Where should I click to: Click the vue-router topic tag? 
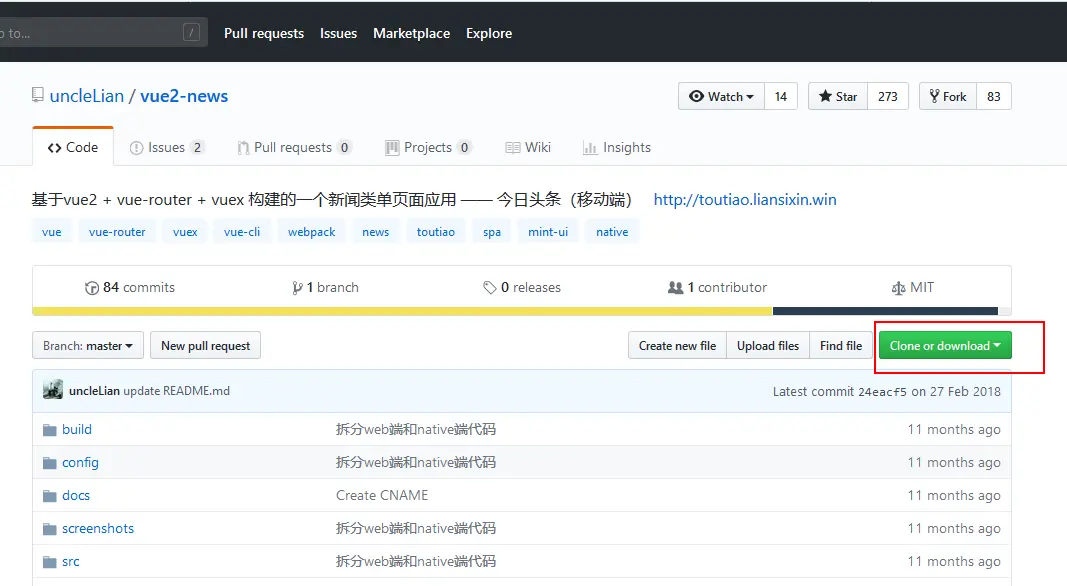[117, 231]
